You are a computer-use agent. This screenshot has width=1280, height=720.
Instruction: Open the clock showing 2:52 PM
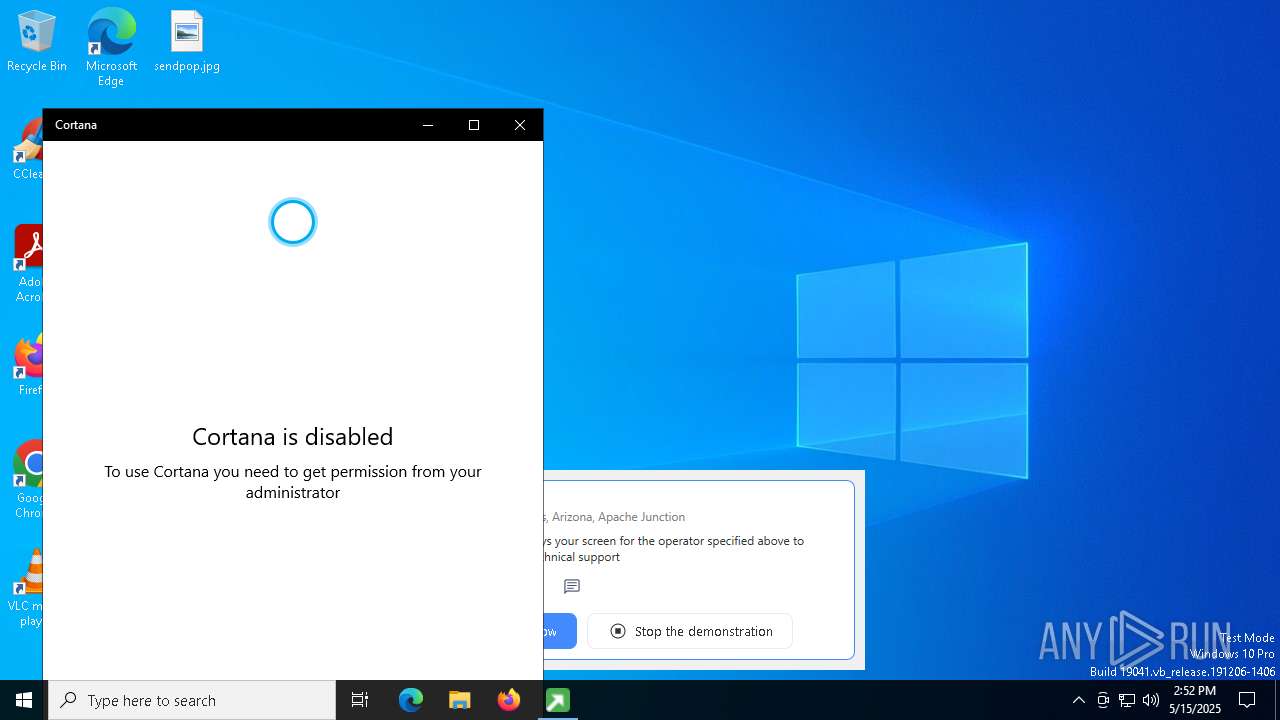1195,700
